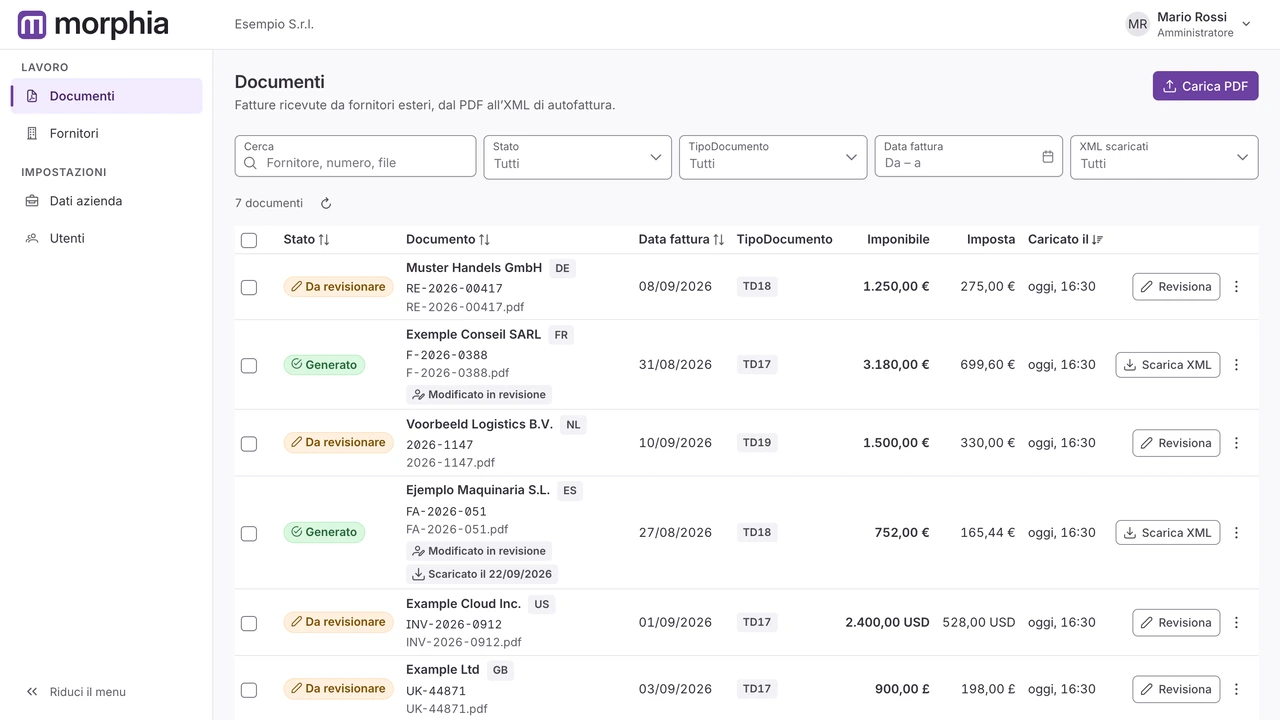Viewport: 1280px width, 720px height.
Task: Expand the TipoDocumento filter dropdown
Action: click(773, 157)
